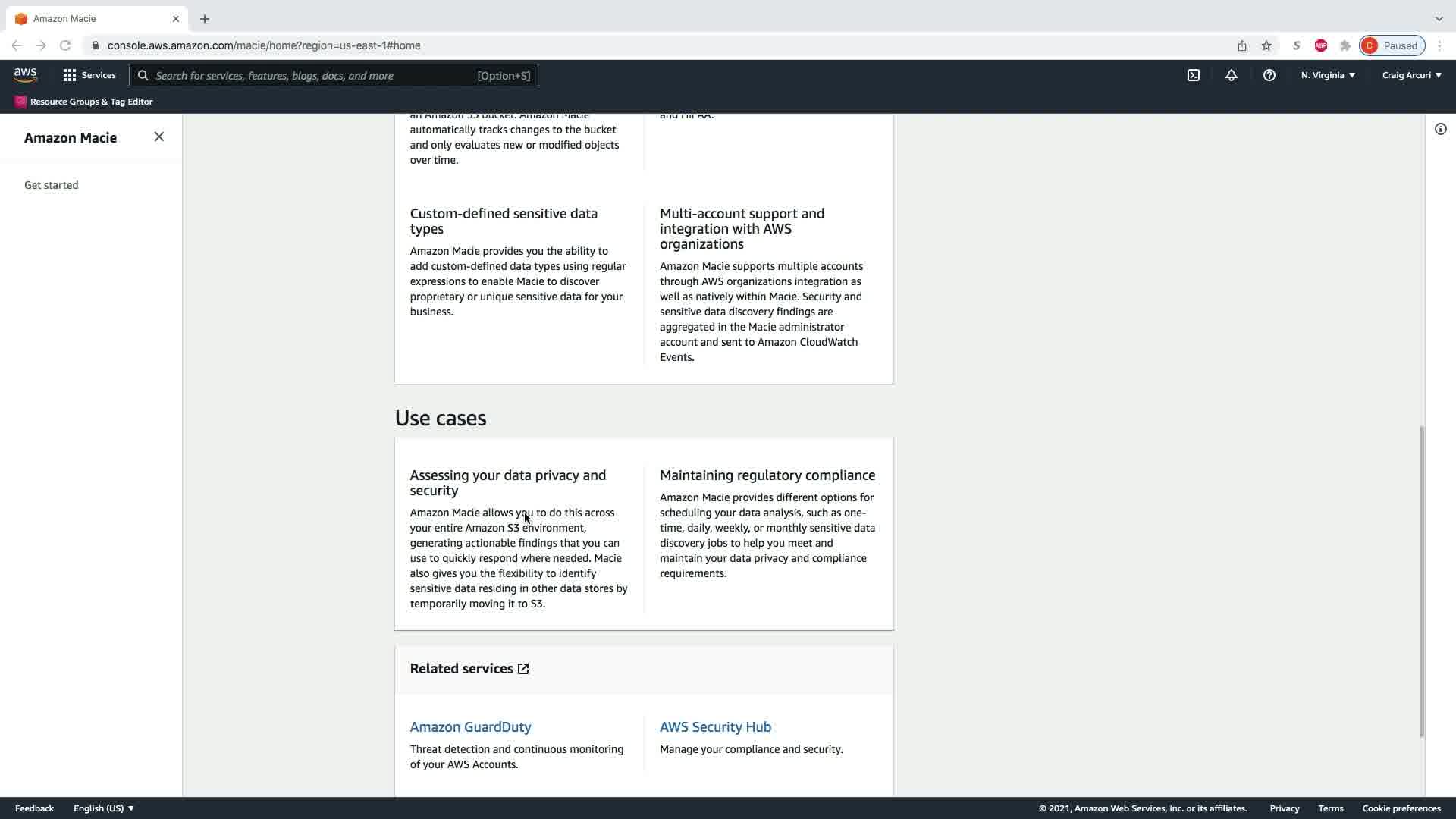The width and height of the screenshot is (1456, 819).
Task: Open Services grid menu
Action: pos(89,75)
